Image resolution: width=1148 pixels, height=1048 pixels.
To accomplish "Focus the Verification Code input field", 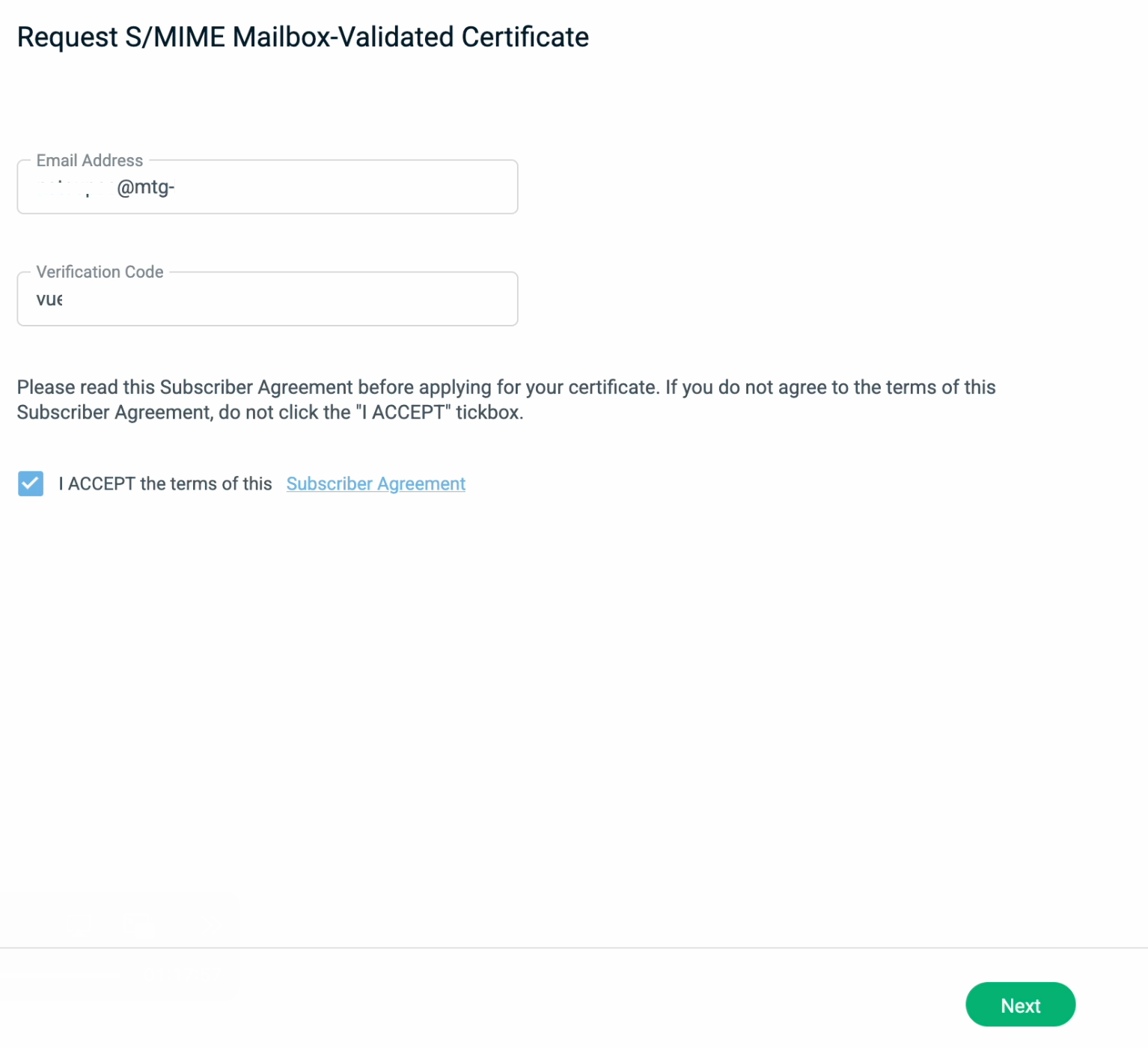I will pos(267,299).
